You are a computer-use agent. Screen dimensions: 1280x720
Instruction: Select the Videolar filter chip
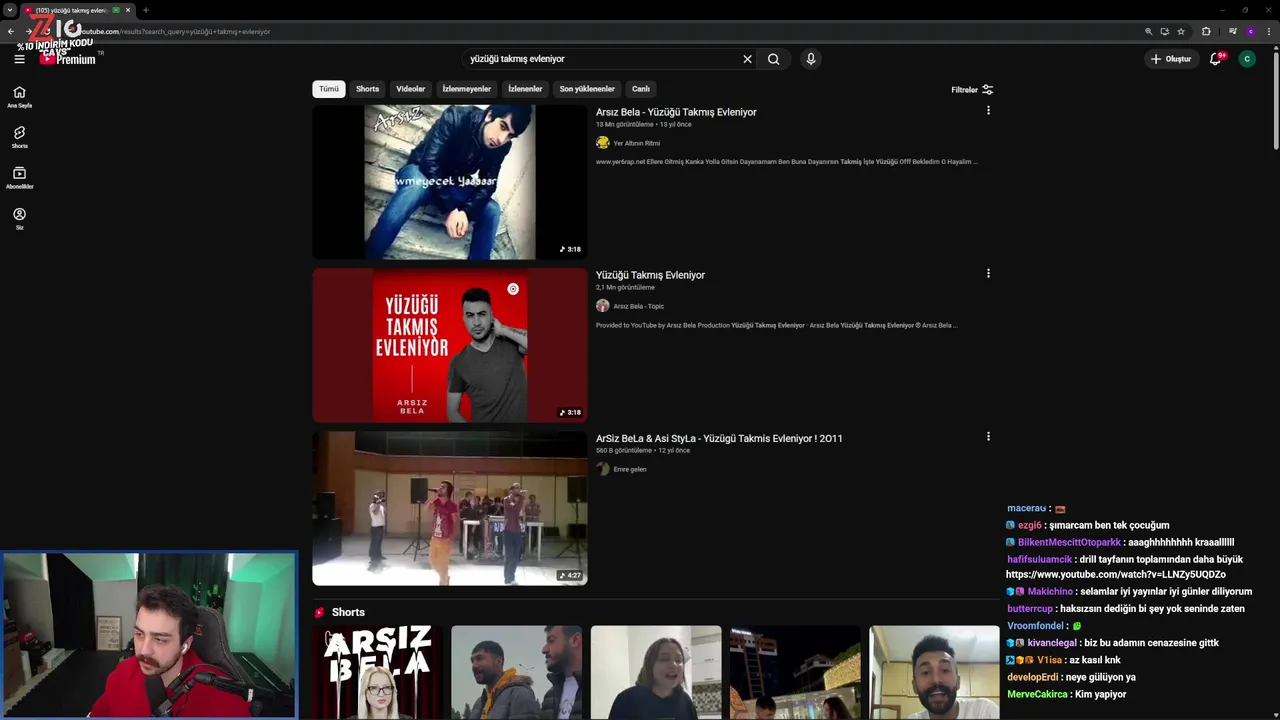pos(411,89)
